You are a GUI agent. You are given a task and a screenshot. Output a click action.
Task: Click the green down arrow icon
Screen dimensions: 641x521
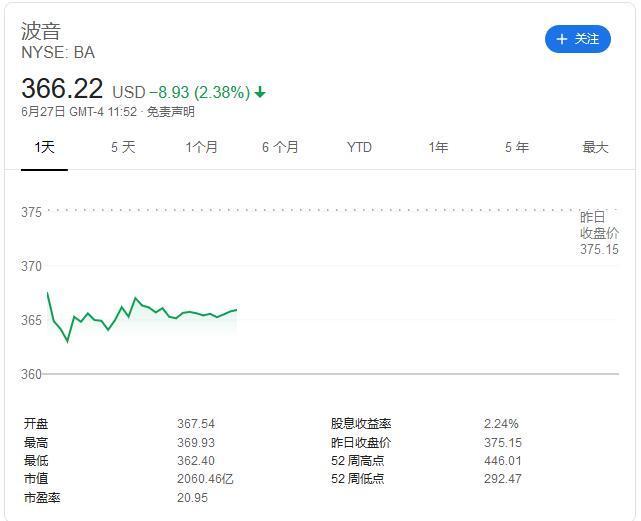pos(260,92)
